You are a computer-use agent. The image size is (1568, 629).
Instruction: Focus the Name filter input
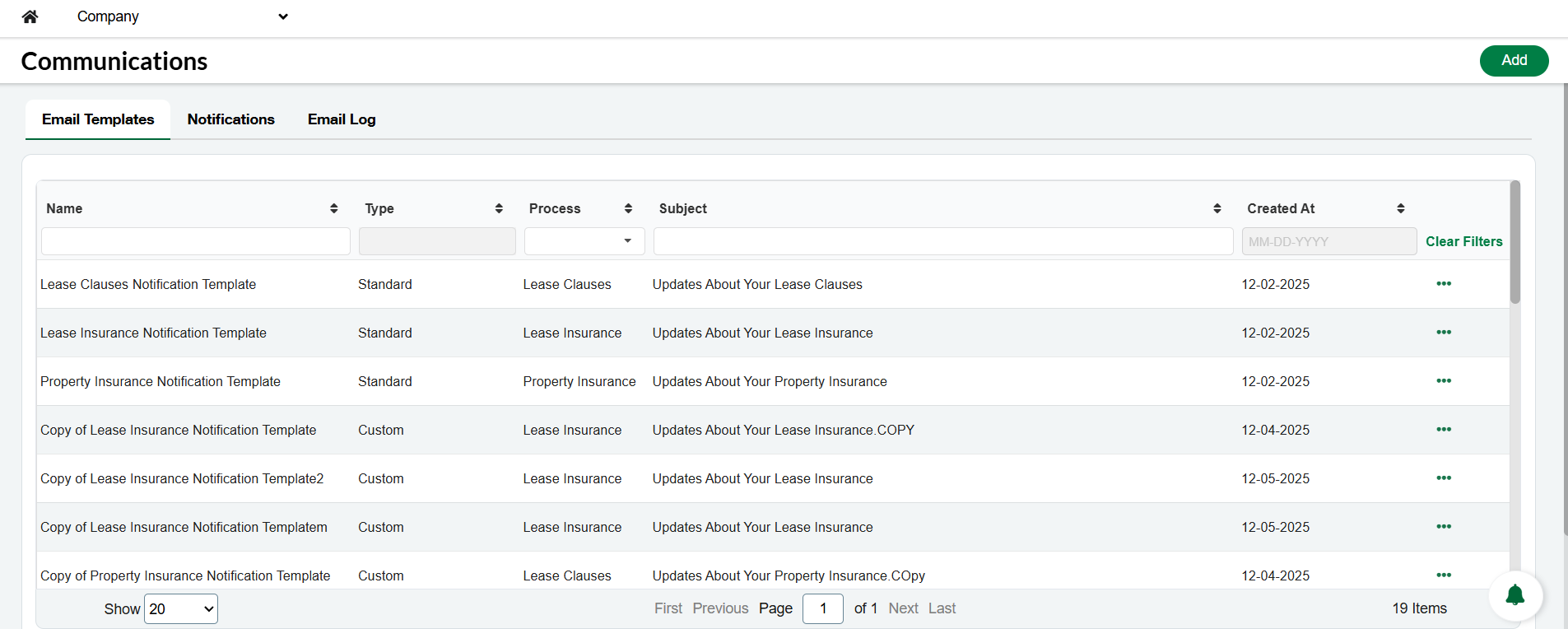[x=196, y=241]
